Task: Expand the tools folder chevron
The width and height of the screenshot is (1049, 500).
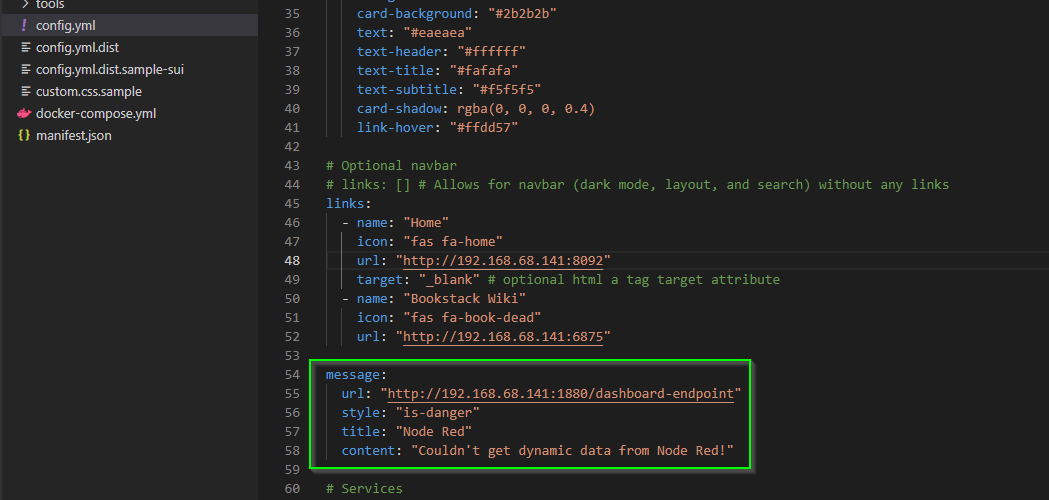Action: [25, 5]
